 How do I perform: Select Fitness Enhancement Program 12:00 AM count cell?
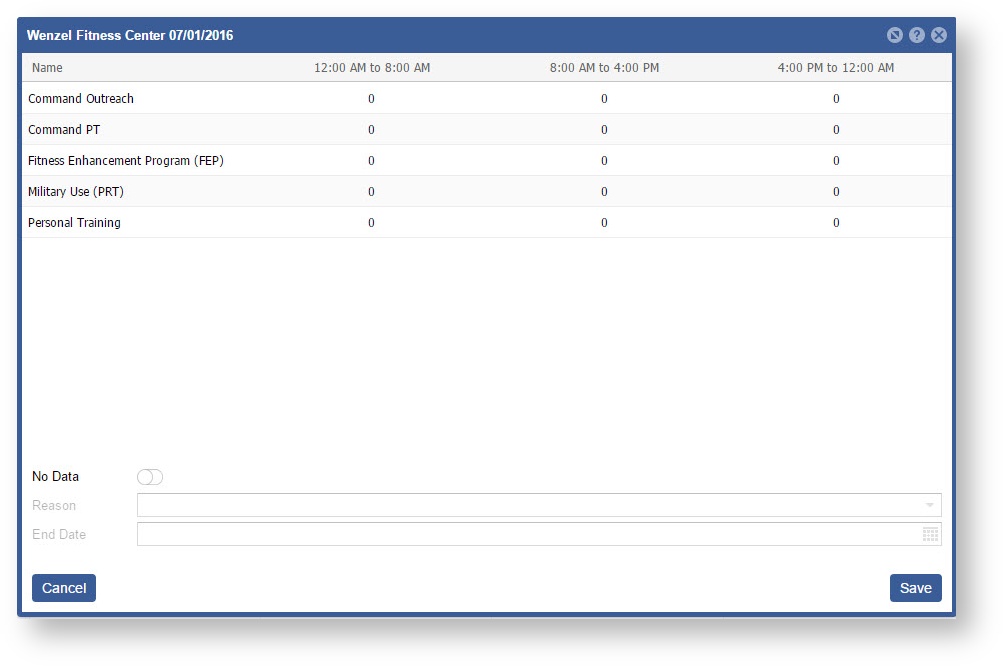[x=371, y=161]
